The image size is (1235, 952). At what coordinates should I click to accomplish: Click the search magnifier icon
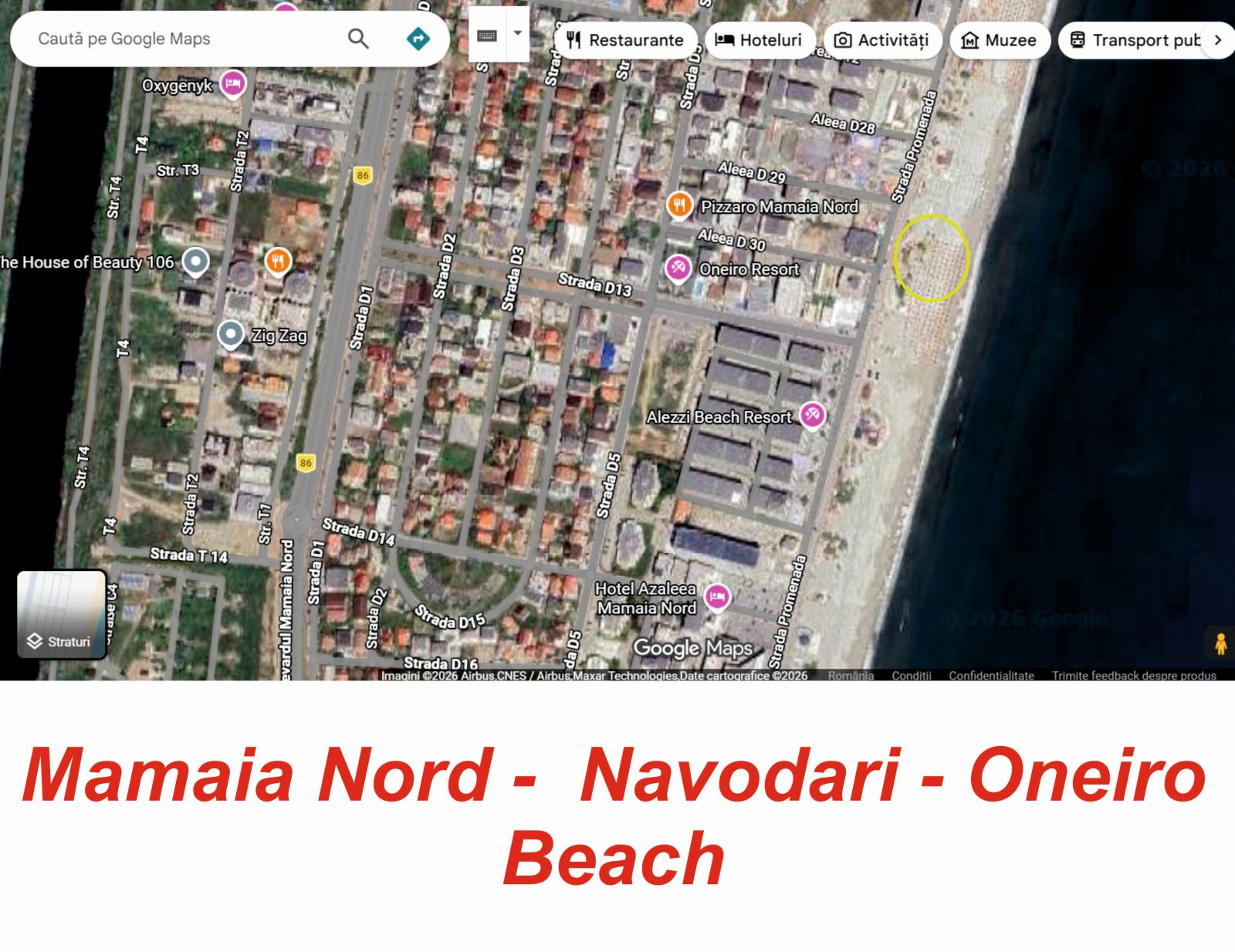click(358, 39)
